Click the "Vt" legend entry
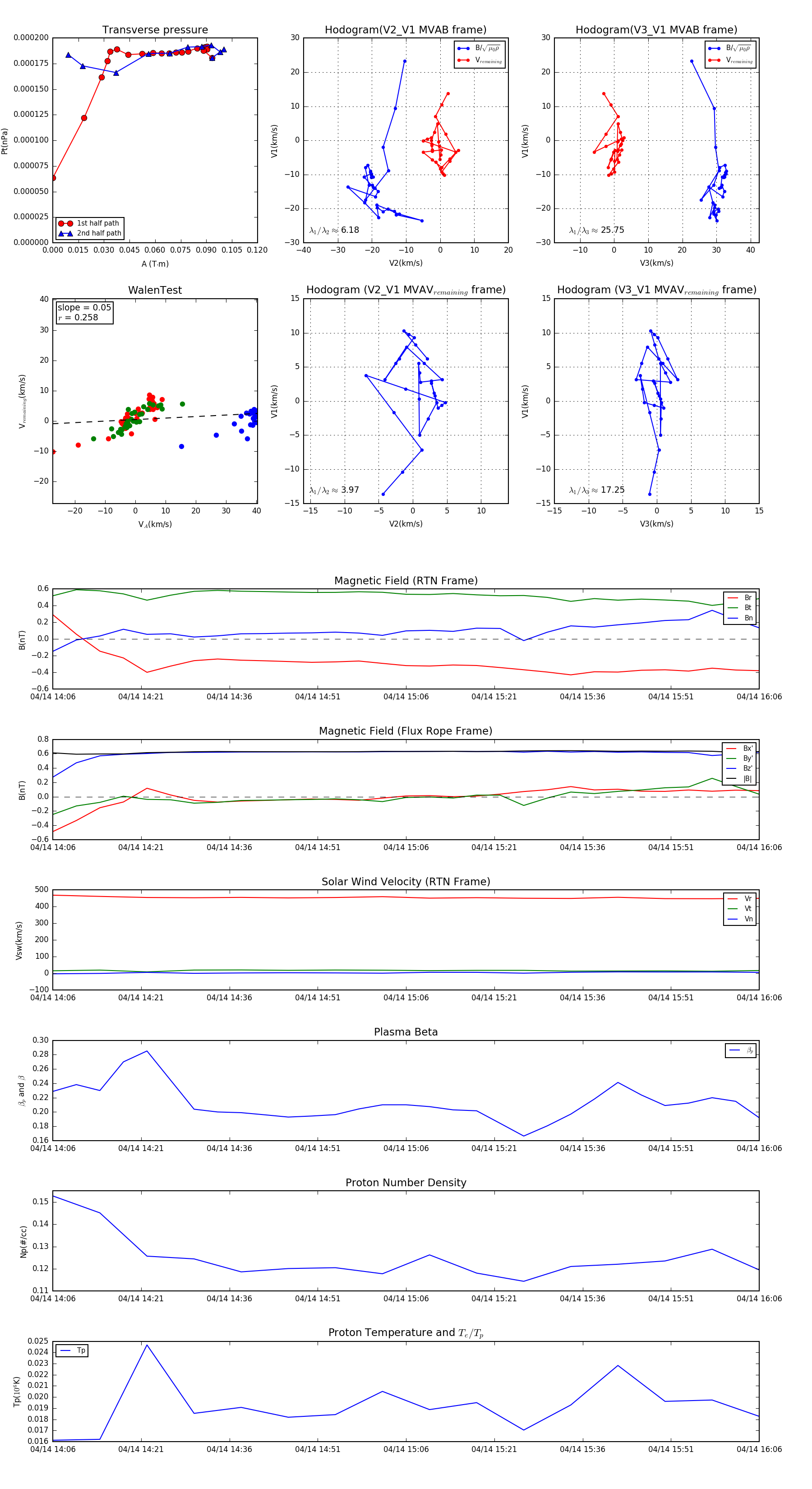Image resolution: width=812 pixels, height=1489 pixels. (x=740, y=909)
